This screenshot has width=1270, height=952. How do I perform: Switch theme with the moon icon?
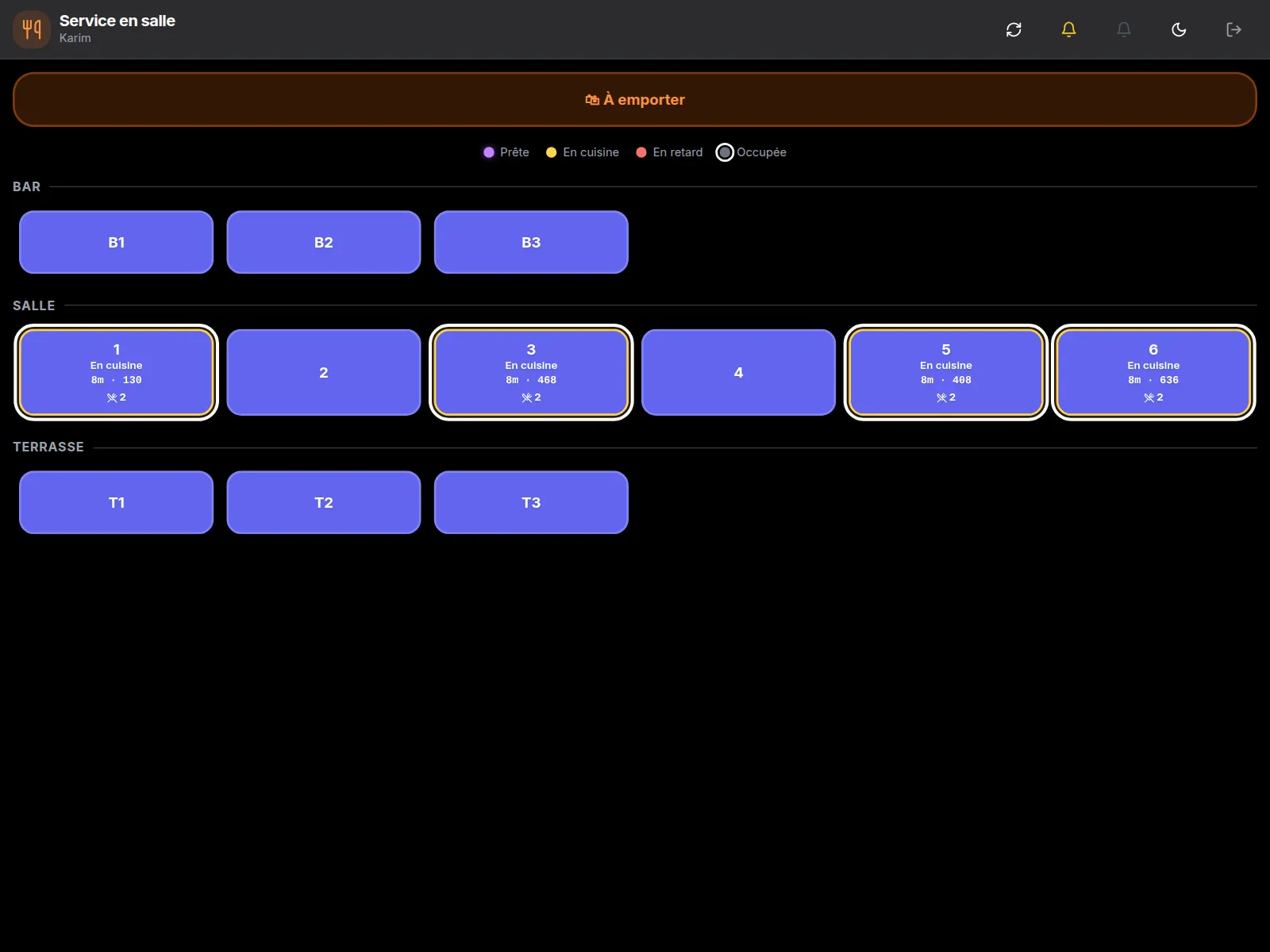[1179, 29]
